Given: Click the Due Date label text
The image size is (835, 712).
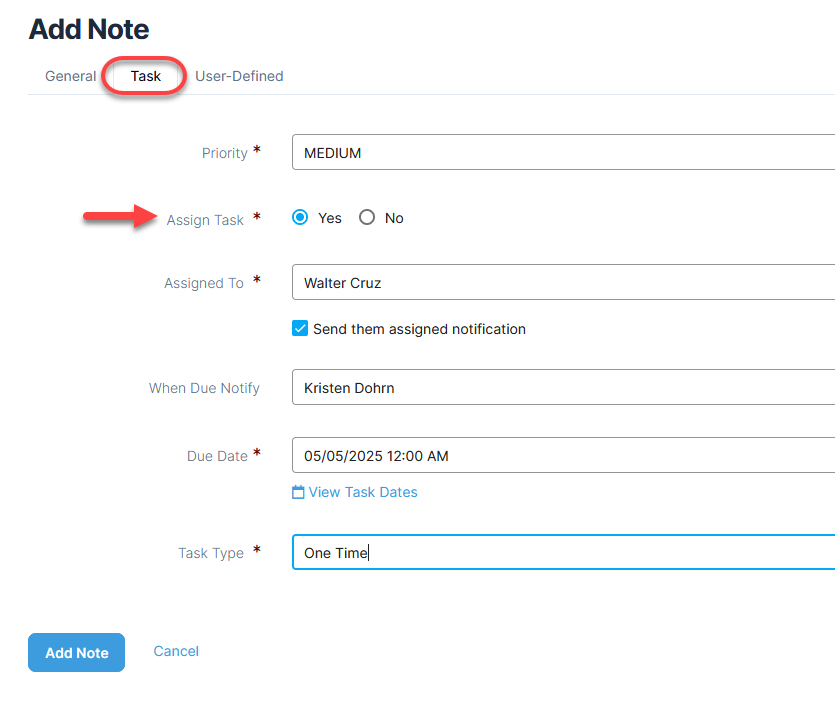Looking at the screenshot, I should tap(217, 456).
